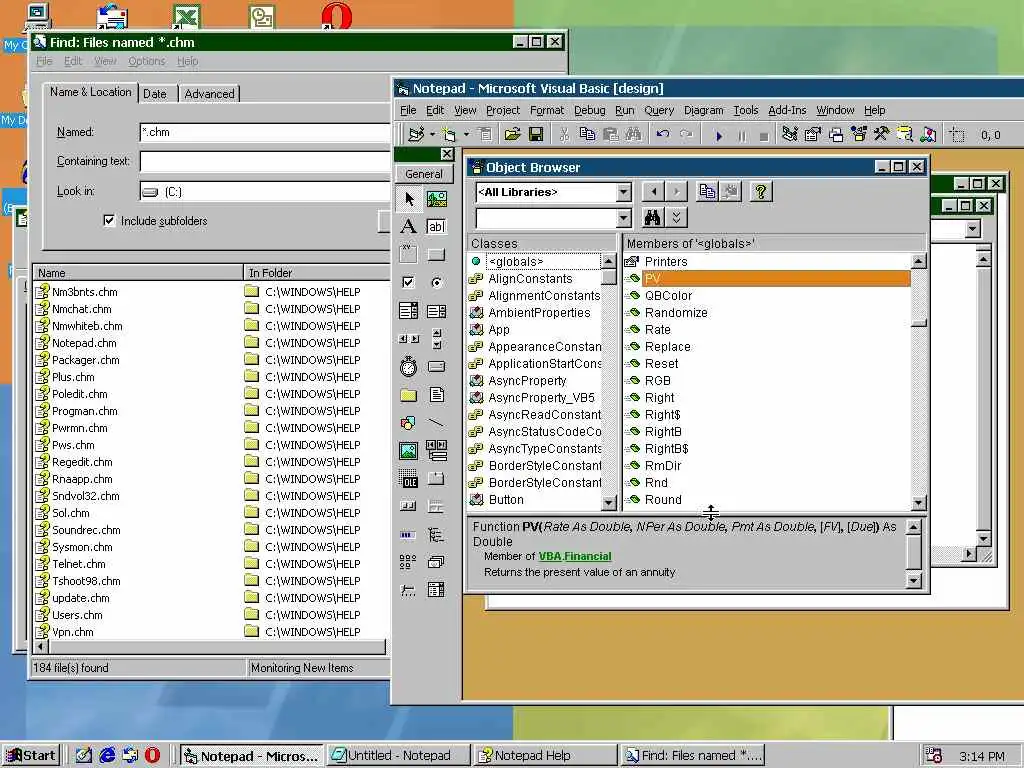
Task: Open the Project menu
Action: pyautogui.click(x=503, y=110)
